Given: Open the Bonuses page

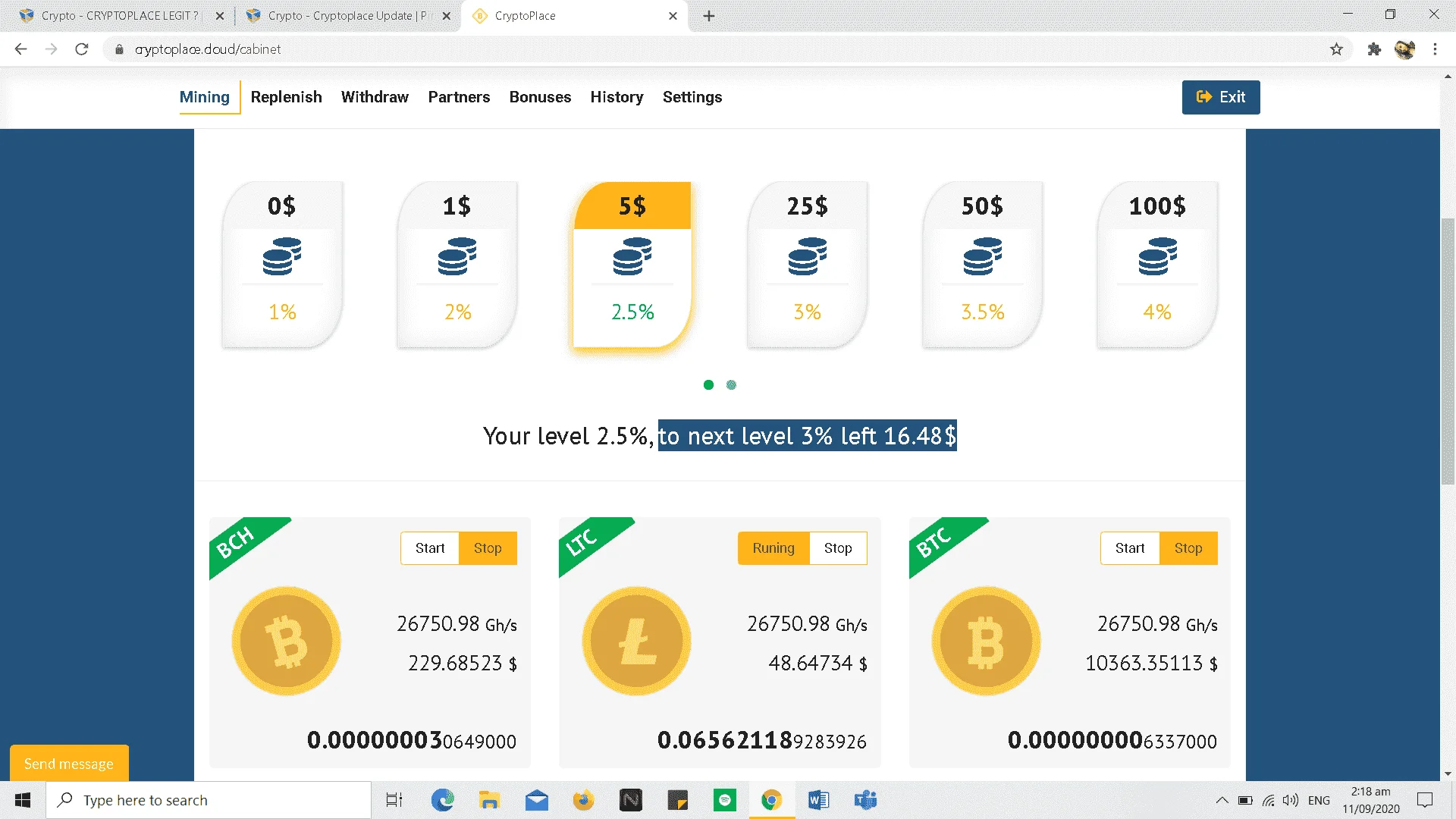Looking at the screenshot, I should (x=540, y=97).
